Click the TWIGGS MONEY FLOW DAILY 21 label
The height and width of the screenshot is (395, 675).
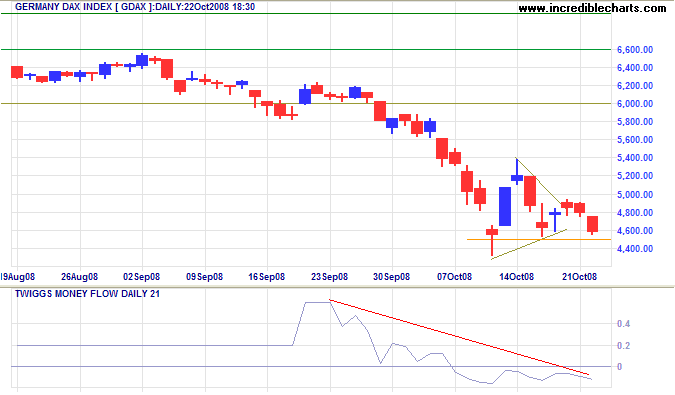pos(87,294)
